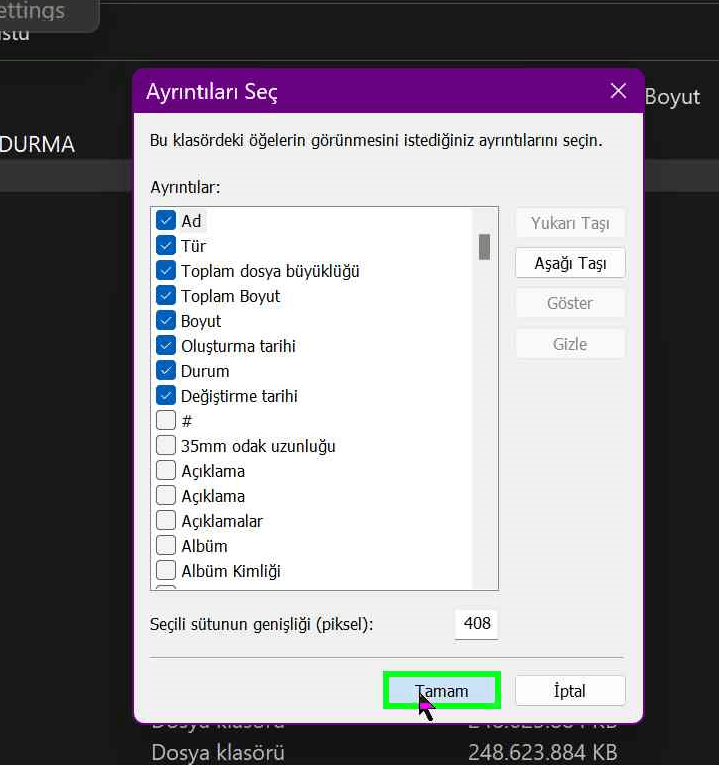Uncheck Toplam dosya büyüklüğü checkbox
The height and width of the screenshot is (765, 719).
[166, 270]
